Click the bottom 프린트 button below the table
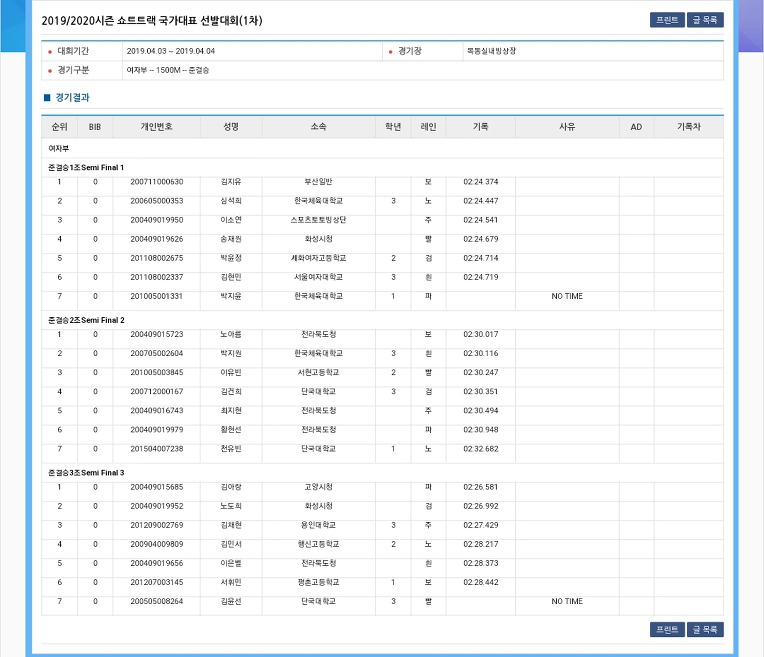Screen dimensions: 764x657 pyautogui.click(x=667, y=629)
